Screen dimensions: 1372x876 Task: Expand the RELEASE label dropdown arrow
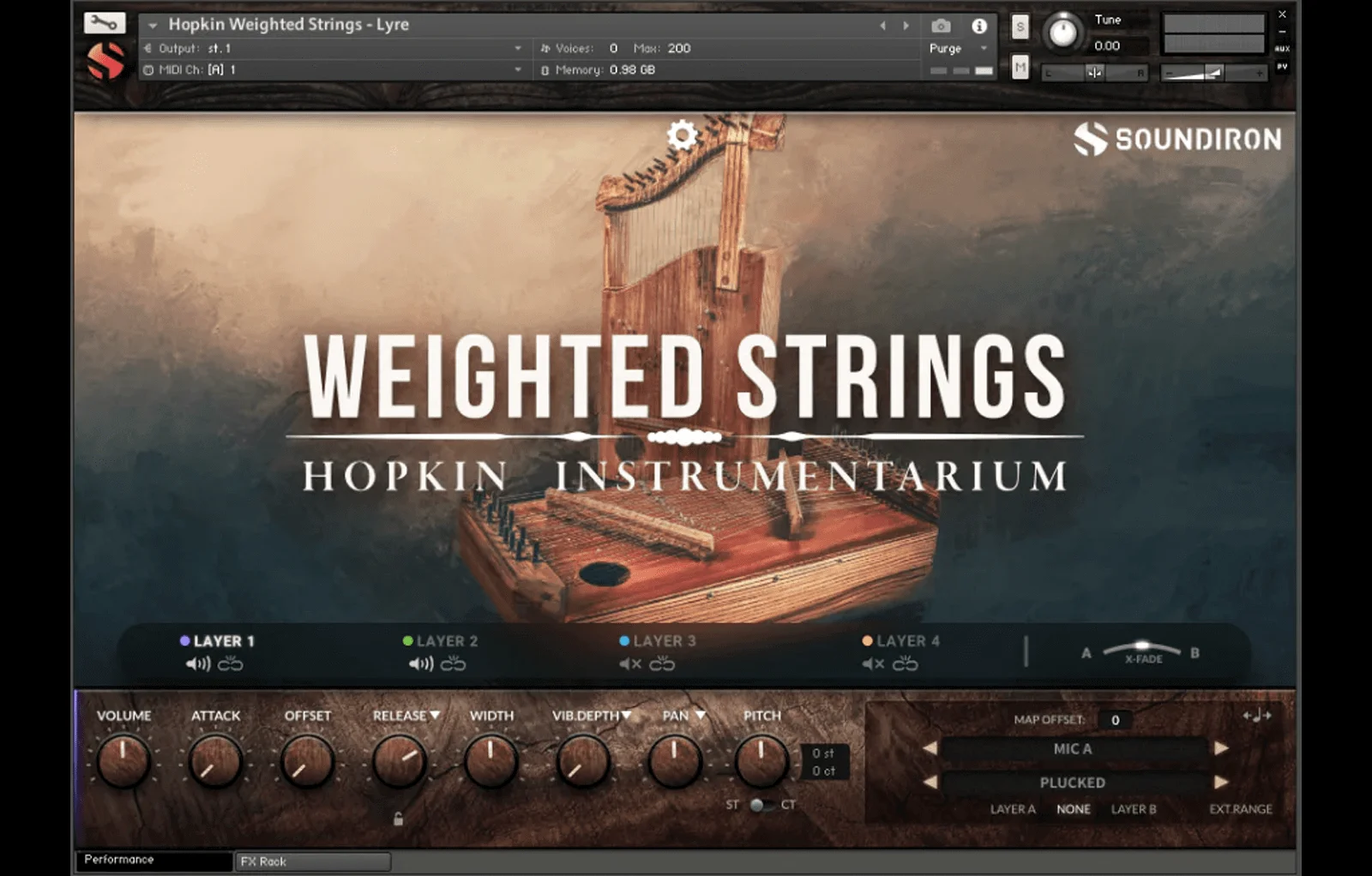point(435,715)
